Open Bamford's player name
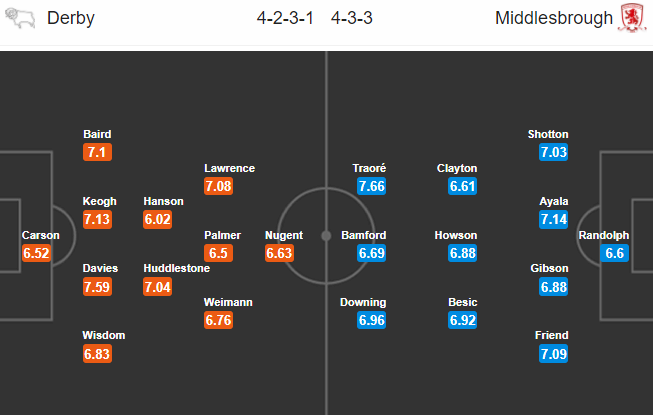Image resolution: width=653 pixels, height=415 pixels. (363, 236)
